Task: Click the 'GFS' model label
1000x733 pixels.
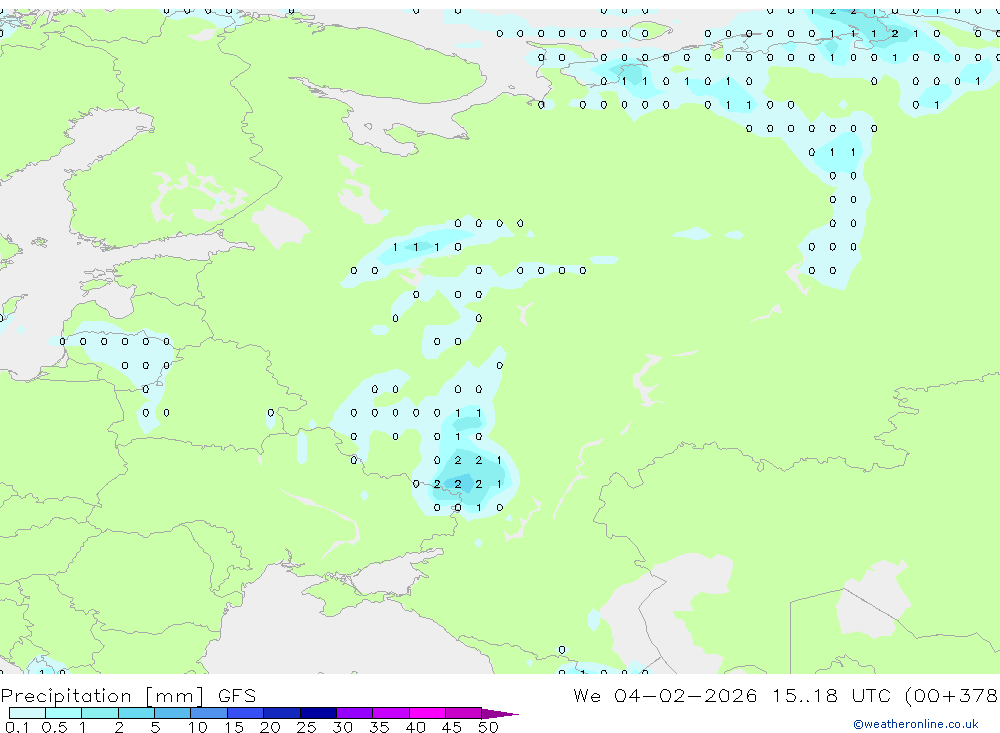Action: click(x=237, y=696)
